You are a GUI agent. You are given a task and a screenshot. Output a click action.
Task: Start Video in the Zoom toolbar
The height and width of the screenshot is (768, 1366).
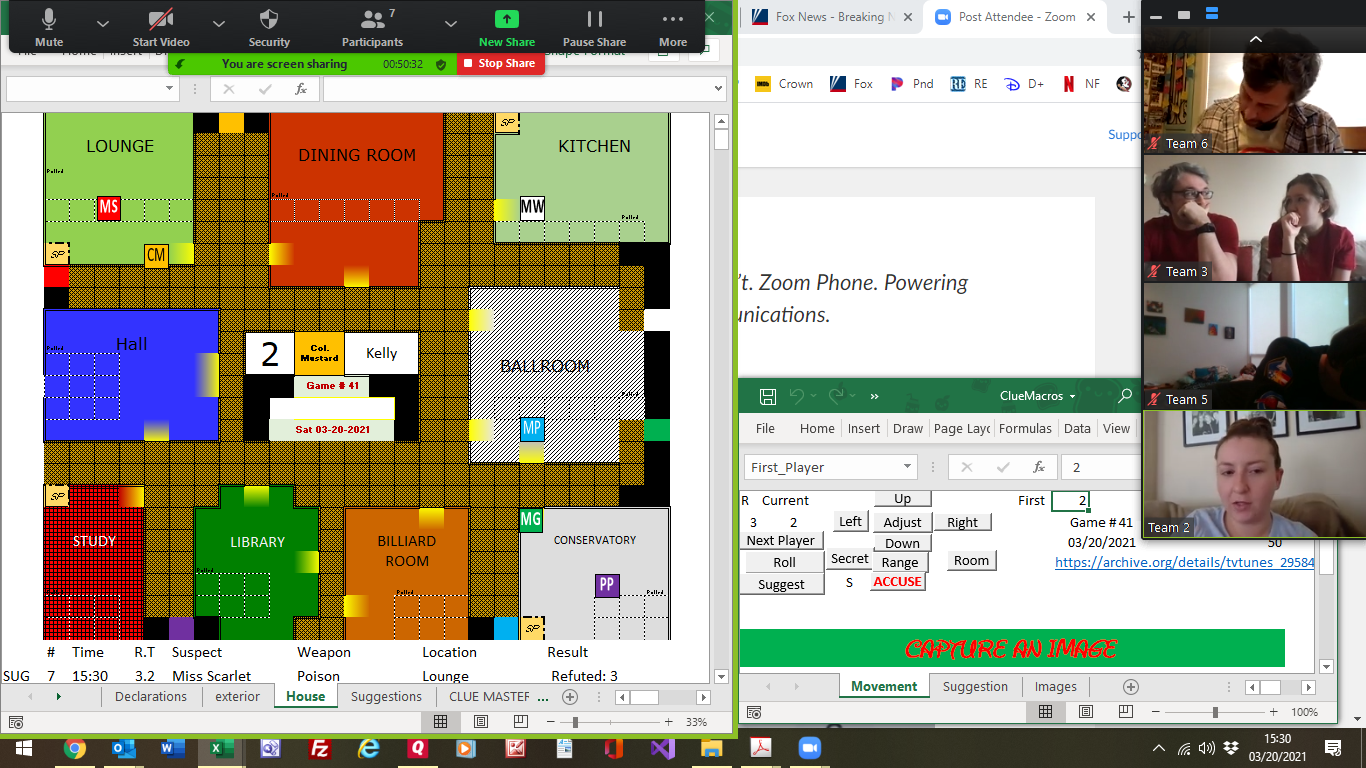pos(160,28)
